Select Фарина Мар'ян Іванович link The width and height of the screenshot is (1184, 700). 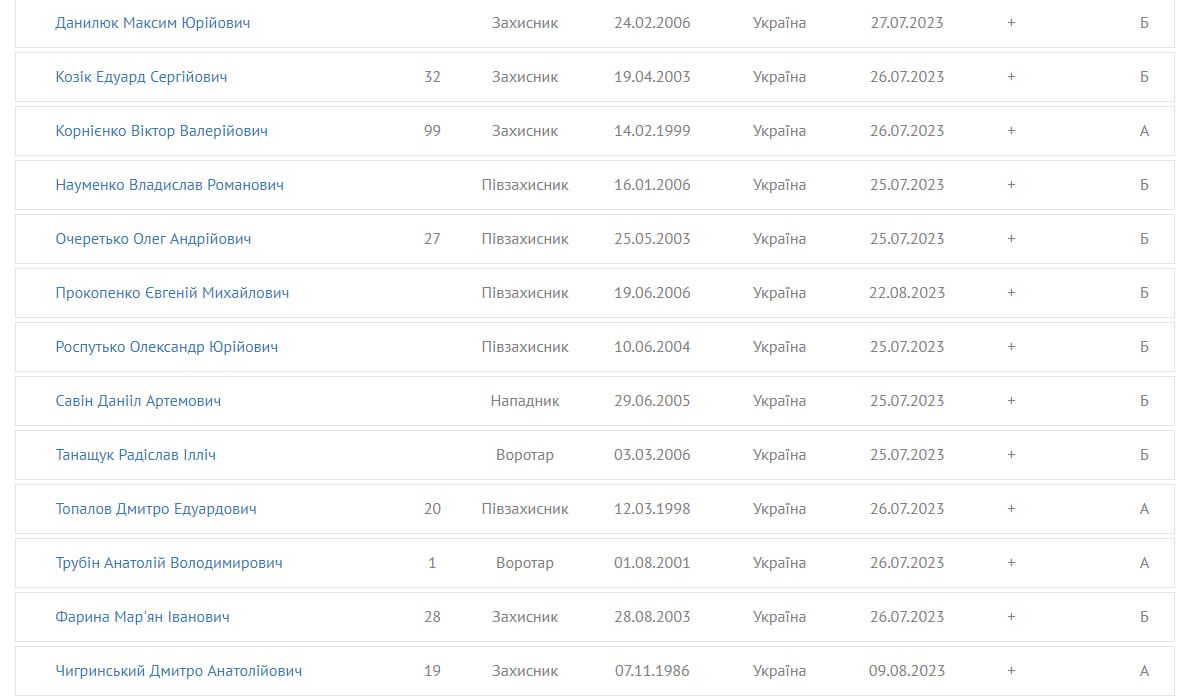pyautogui.click(x=142, y=617)
